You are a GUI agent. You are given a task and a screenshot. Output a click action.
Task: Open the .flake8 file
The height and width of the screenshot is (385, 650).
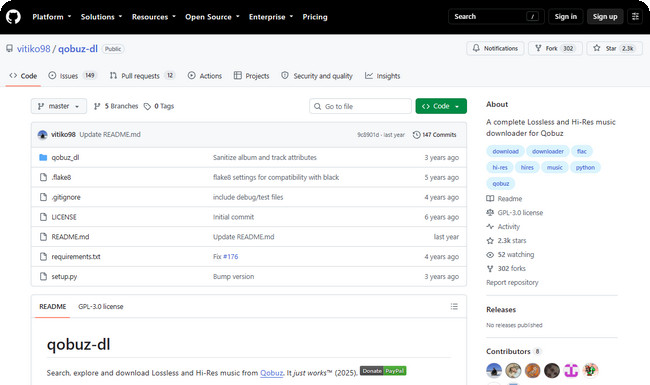pyautogui.click(x=61, y=177)
